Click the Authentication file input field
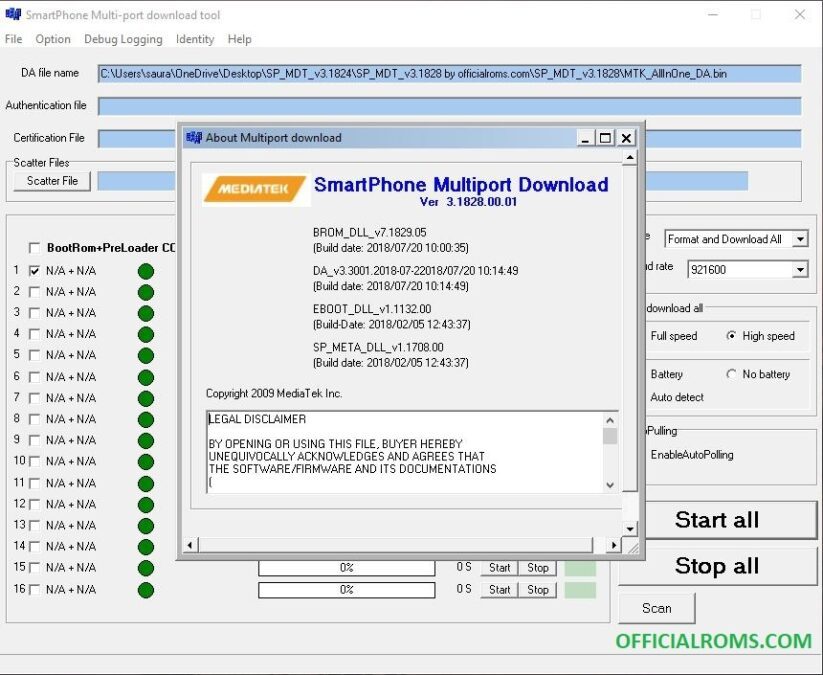Image resolution: width=823 pixels, height=675 pixels. pyautogui.click(x=449, y=106)
